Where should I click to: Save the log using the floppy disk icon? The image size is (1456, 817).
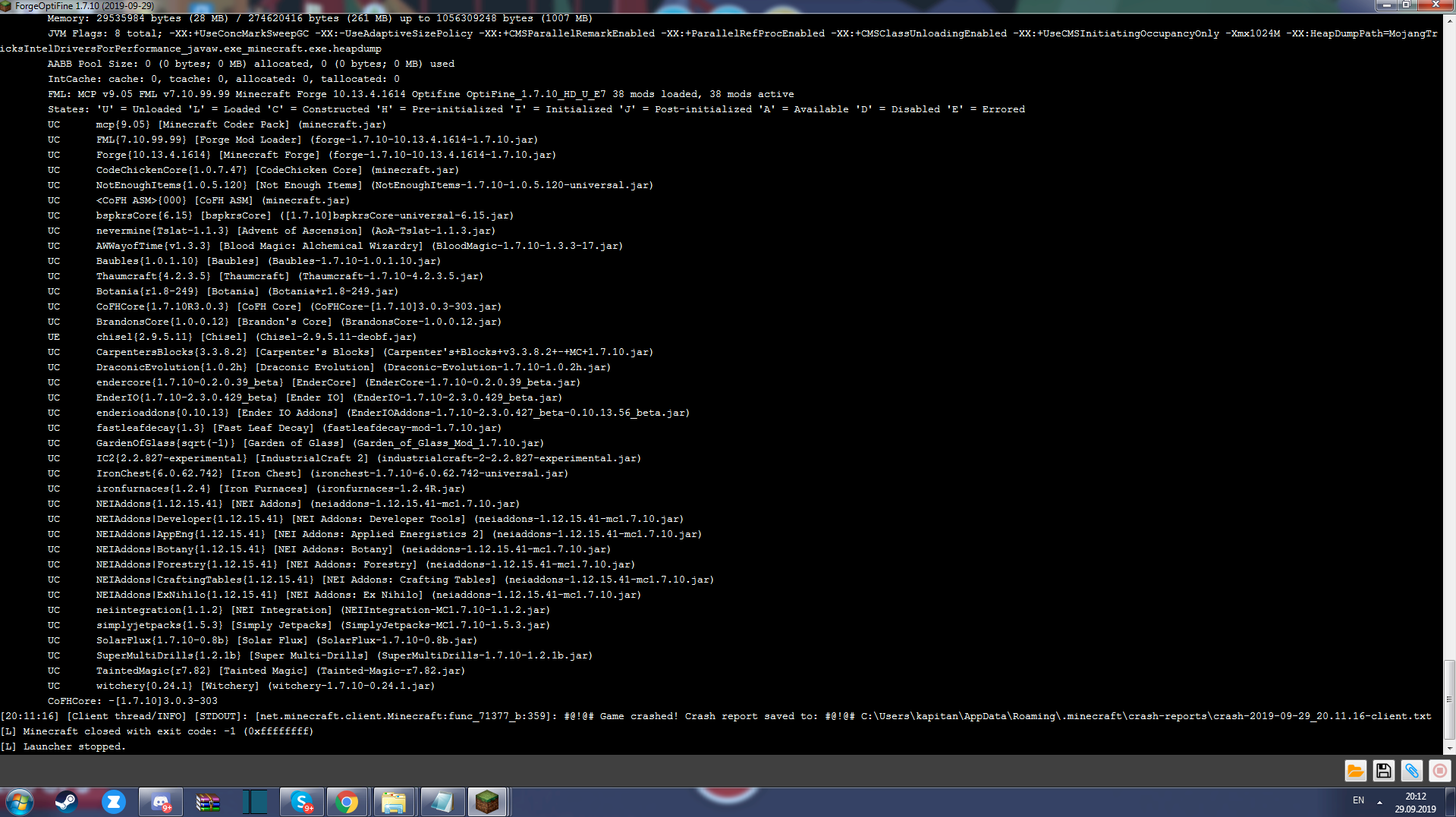pos(1383,771)
